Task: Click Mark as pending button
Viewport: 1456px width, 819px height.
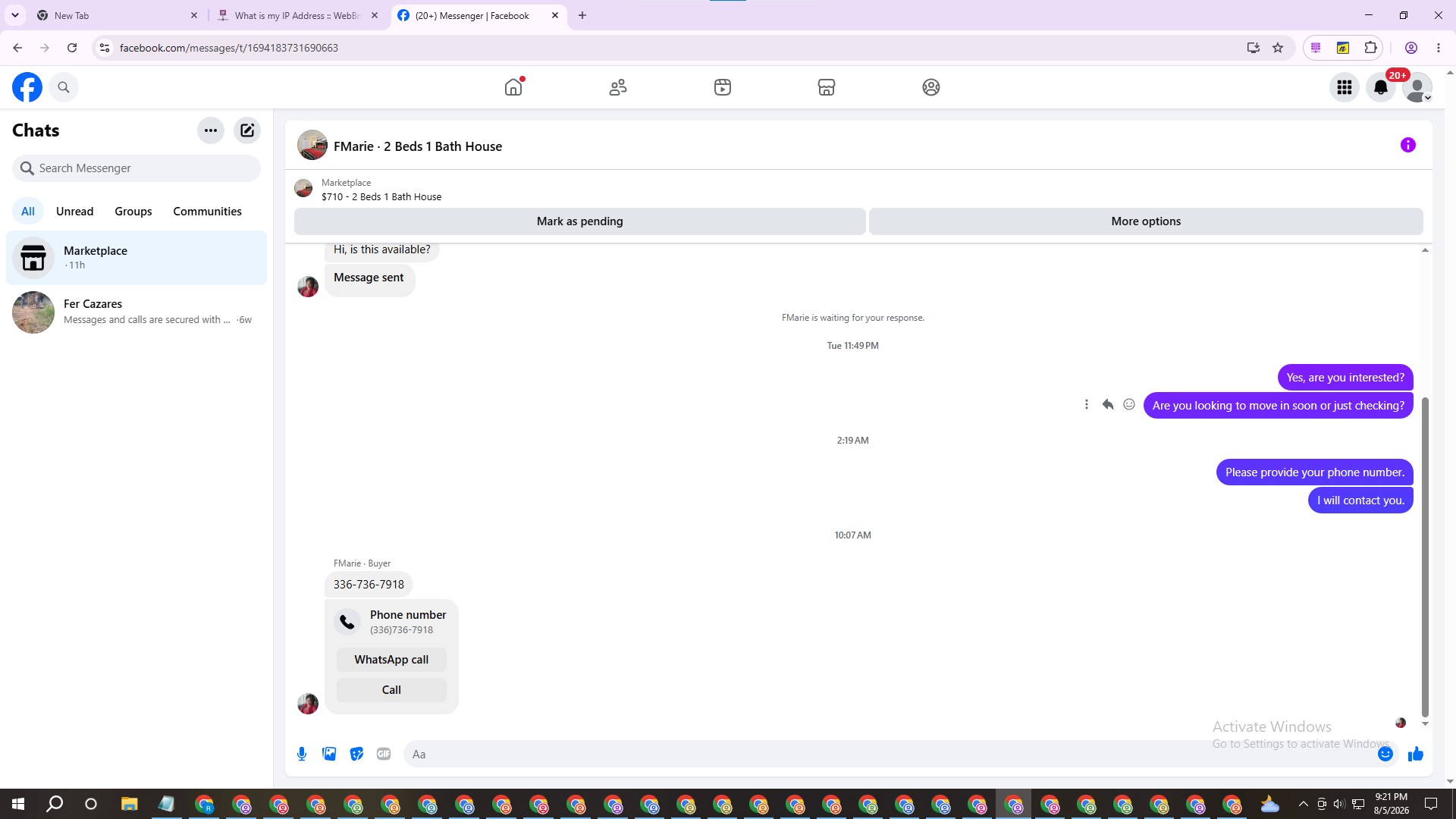Action: click(580, 221)
